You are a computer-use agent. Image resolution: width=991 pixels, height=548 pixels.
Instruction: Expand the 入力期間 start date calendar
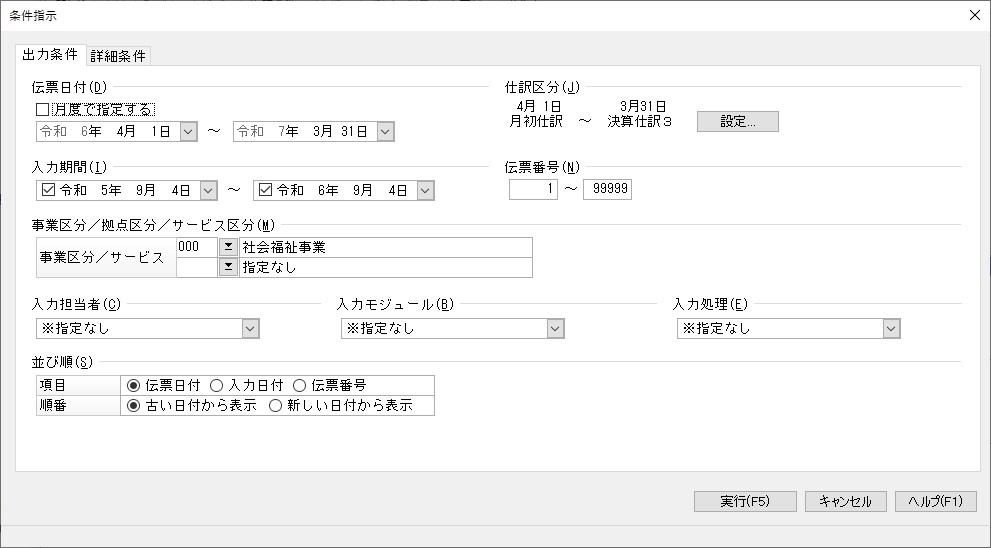pyautogui.click(x=208, y=190)
